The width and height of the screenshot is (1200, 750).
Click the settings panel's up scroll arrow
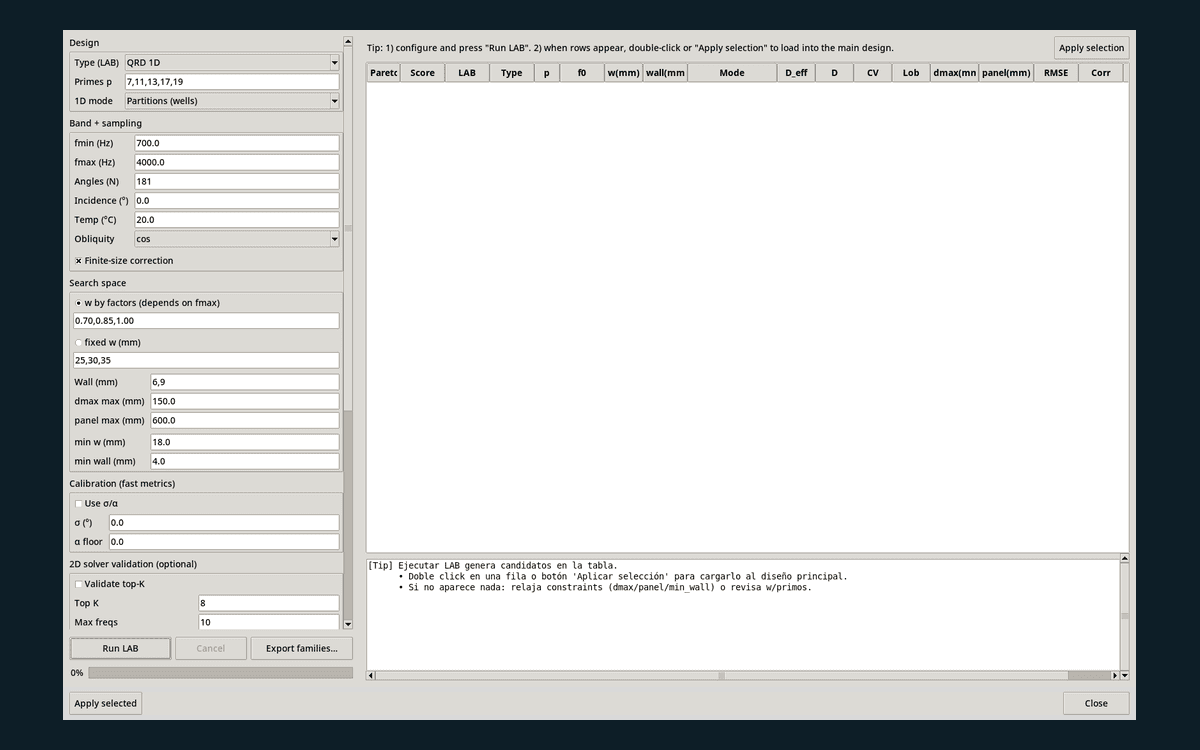[348, 42]
